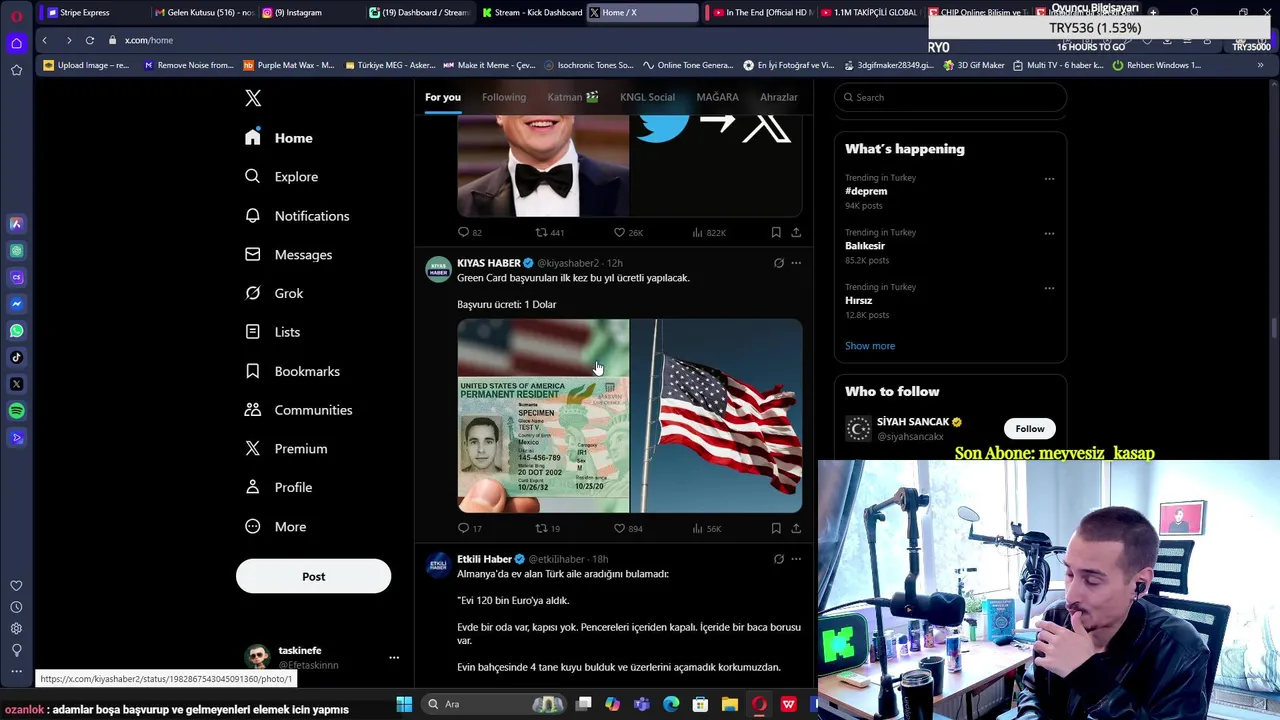Follow SİYAH SANCAK account

point(1029,429)
